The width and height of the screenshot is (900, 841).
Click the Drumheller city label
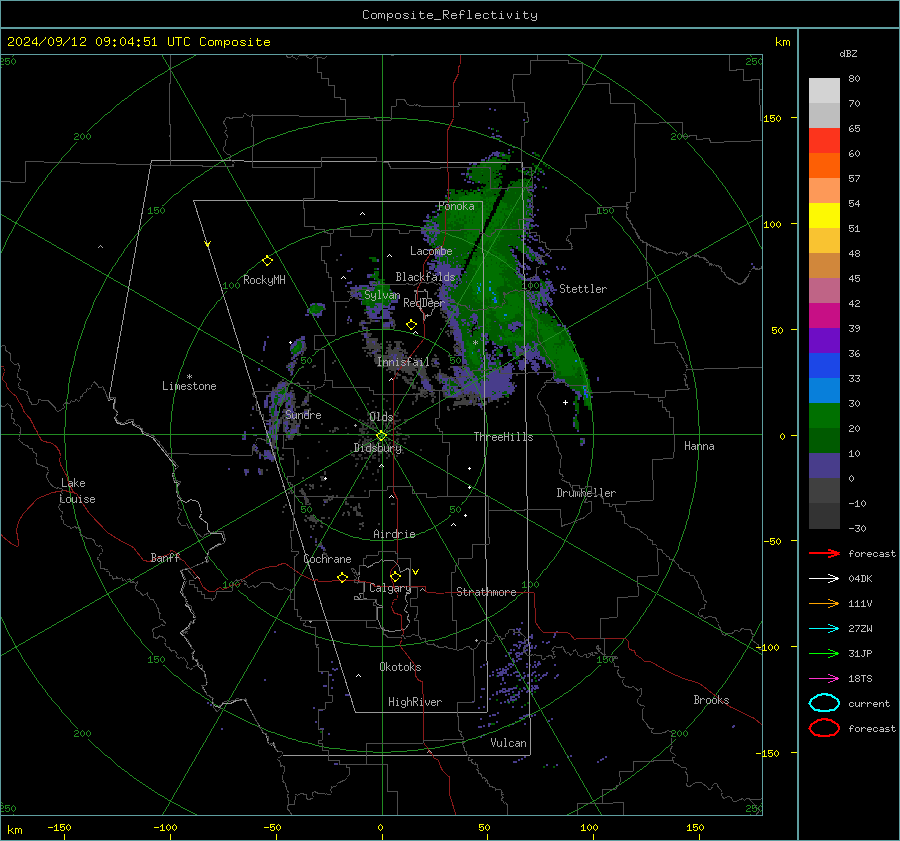pyautogui.click(x=586, y=493)
